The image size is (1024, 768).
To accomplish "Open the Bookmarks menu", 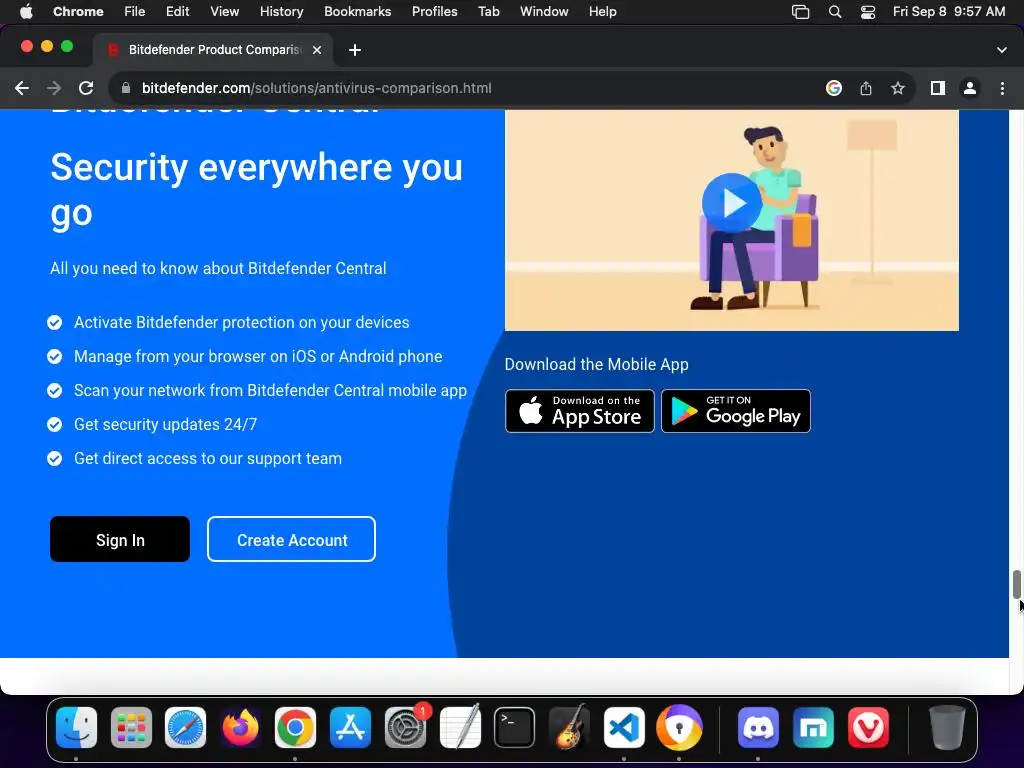I will tap(357, 12).
